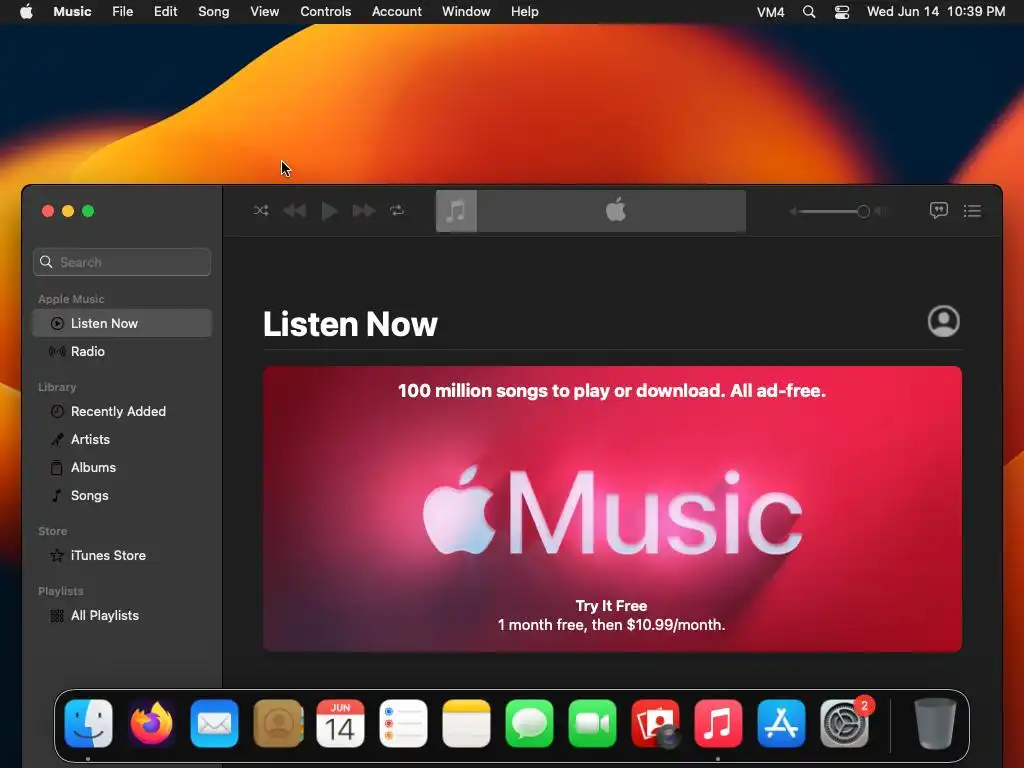The image size is (1024, 768).
Task: Open Contacts from the Dock
Action: click(x=278, y=724)
